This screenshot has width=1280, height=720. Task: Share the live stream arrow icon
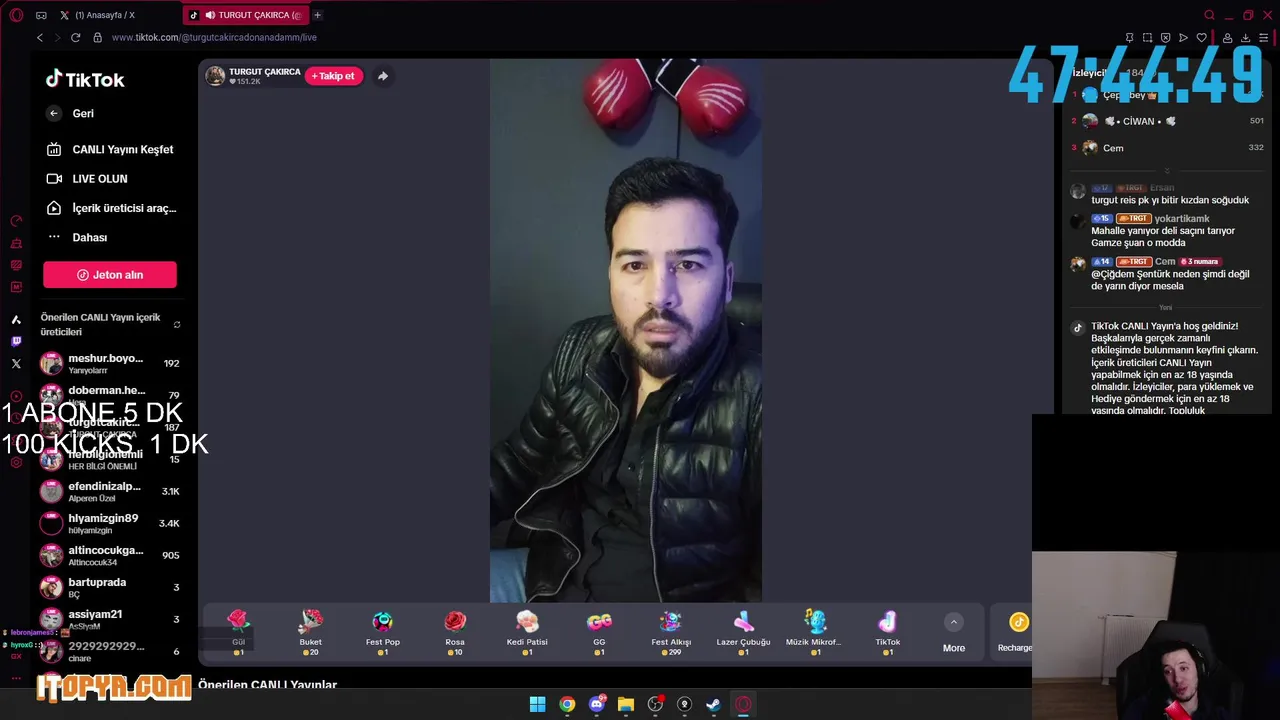click(x=383, y=76)
